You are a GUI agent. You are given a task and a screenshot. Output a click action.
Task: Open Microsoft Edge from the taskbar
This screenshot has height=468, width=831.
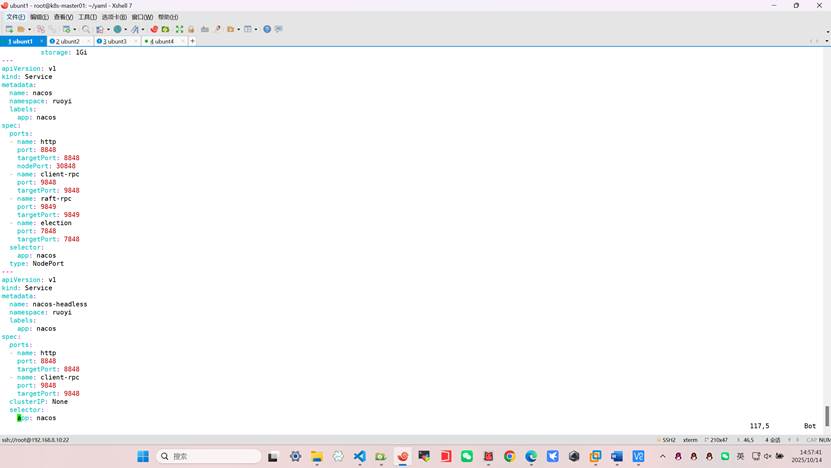(531, 456)
